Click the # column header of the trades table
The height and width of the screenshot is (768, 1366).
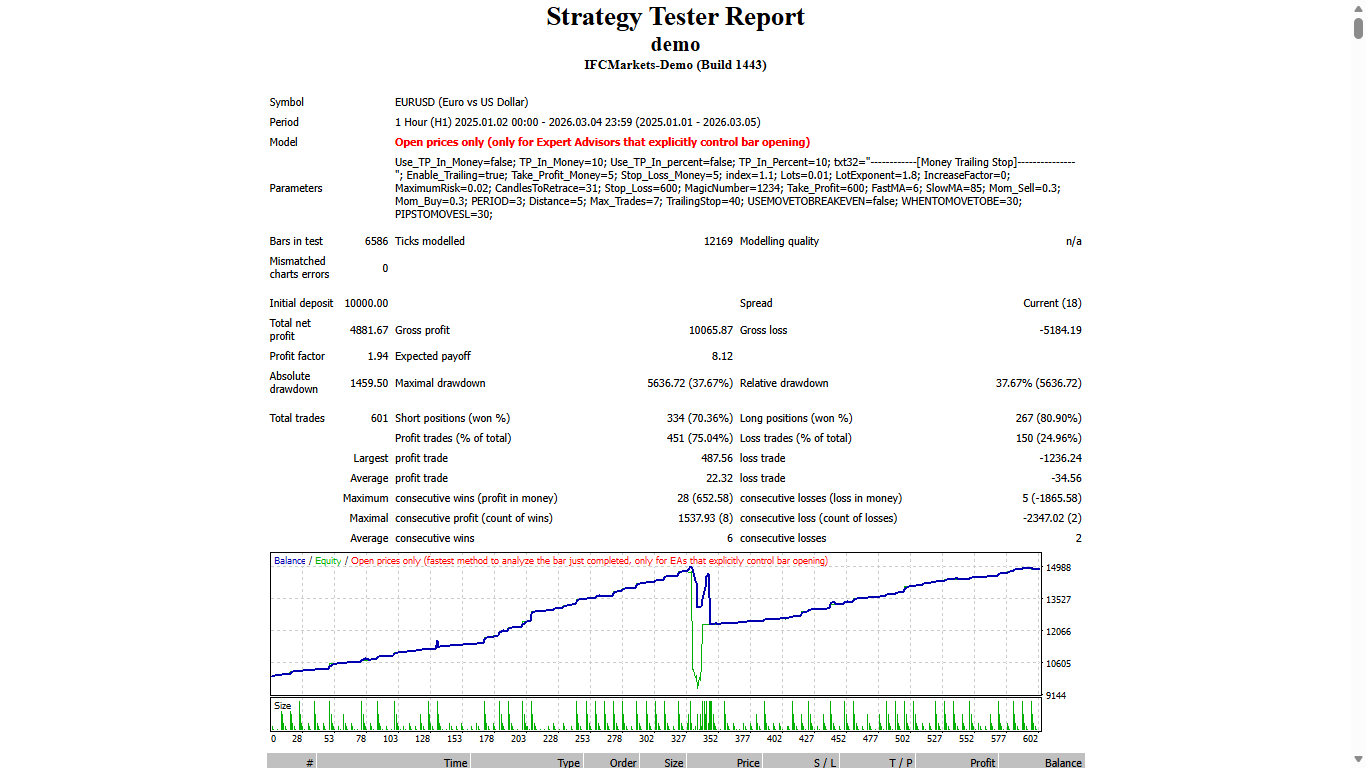click(x=309, y=762)
